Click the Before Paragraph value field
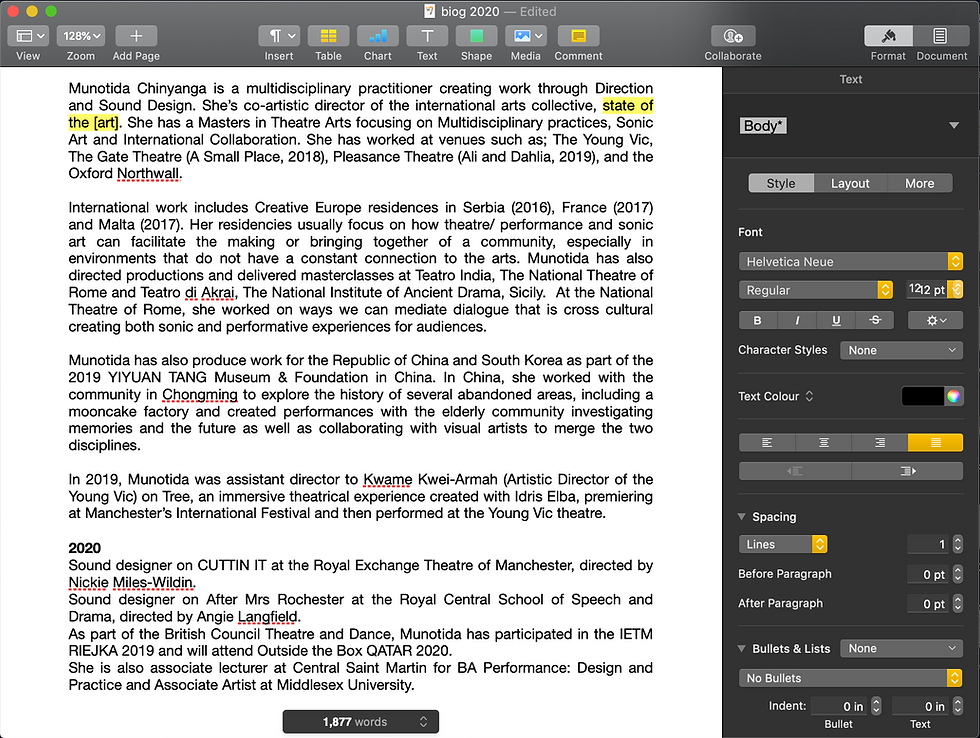Image resolution: width=980 pixels, height=738 pixels. [x=928, y=574]
